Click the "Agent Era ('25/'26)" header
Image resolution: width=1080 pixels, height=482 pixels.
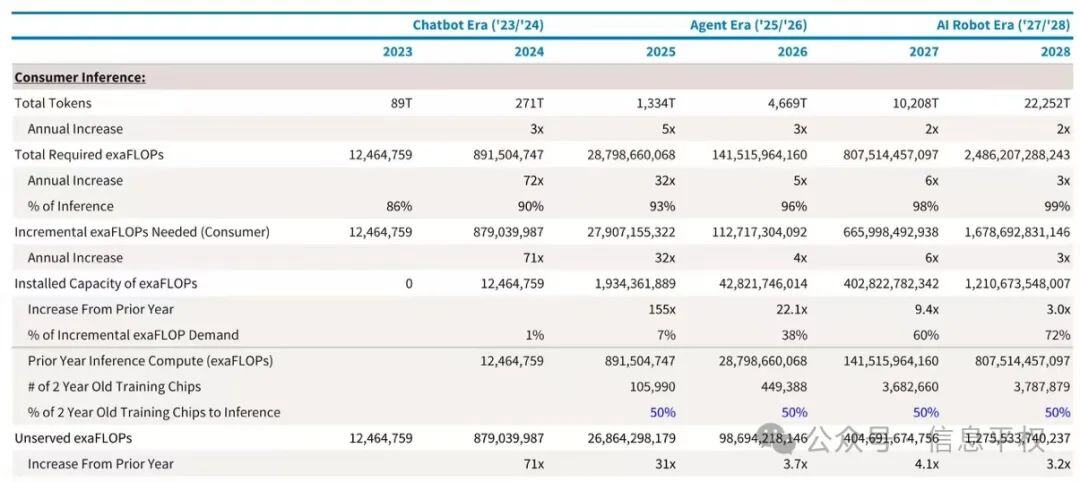[748, 25]
